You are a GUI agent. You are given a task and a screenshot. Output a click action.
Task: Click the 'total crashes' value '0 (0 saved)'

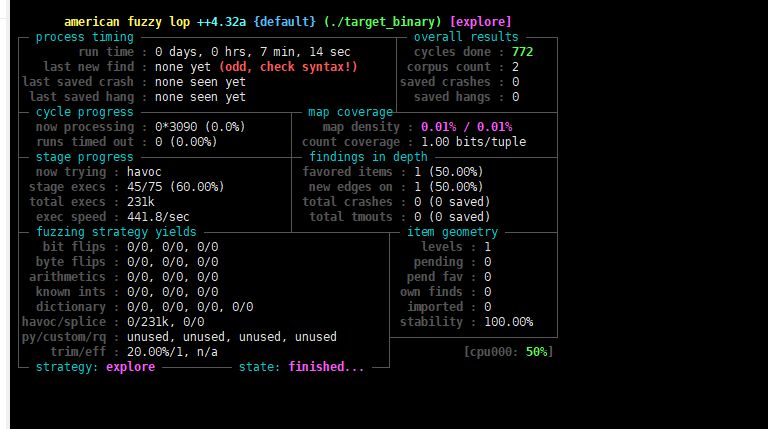[452, 202]
